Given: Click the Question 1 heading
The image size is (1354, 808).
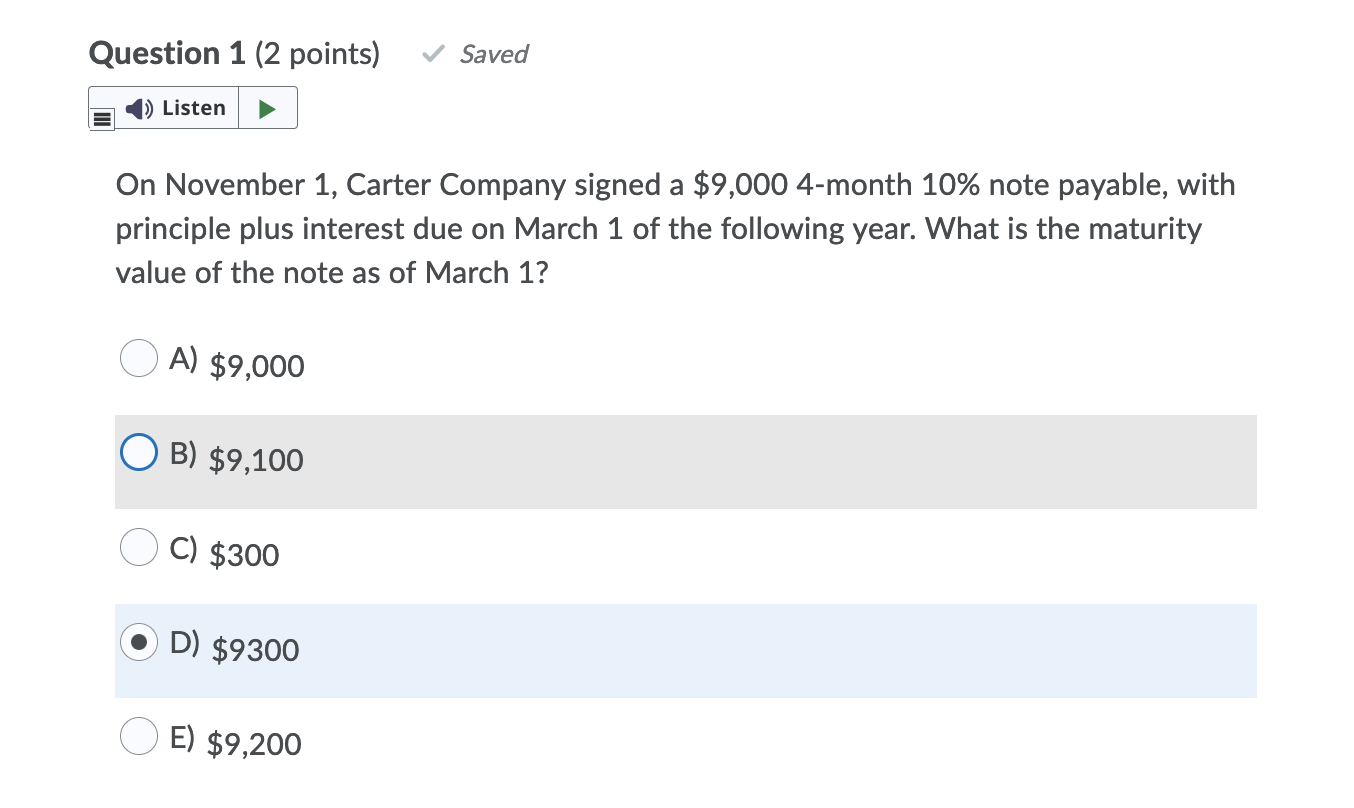Looking at the screenshot, I should tap(166, 54).
